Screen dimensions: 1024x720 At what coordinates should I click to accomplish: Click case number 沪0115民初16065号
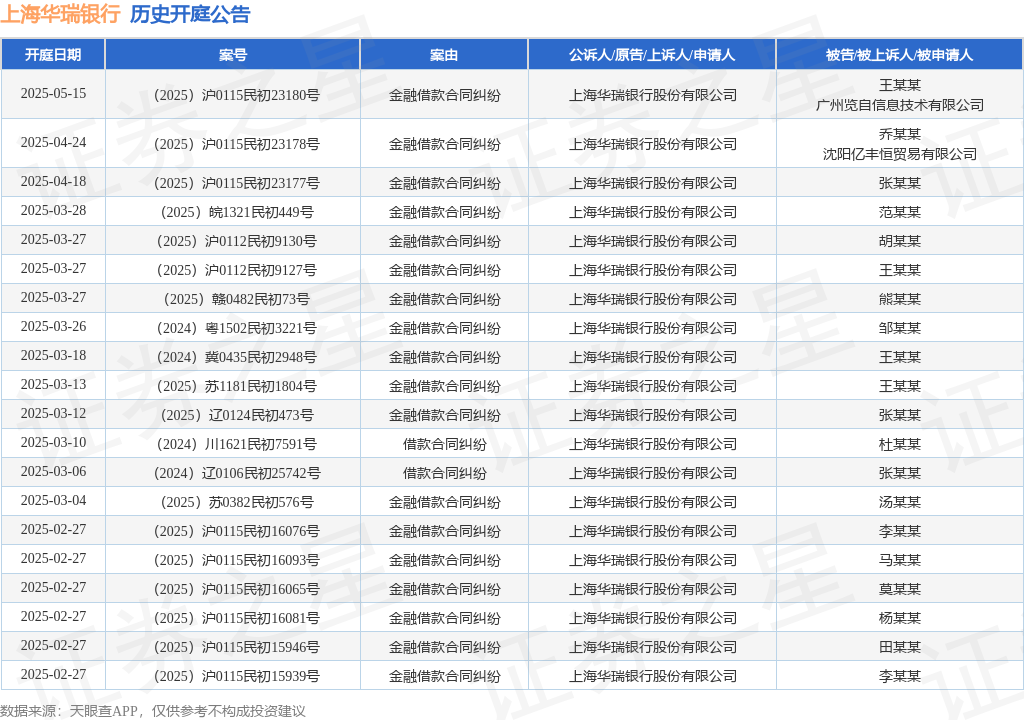coord(236,589)
